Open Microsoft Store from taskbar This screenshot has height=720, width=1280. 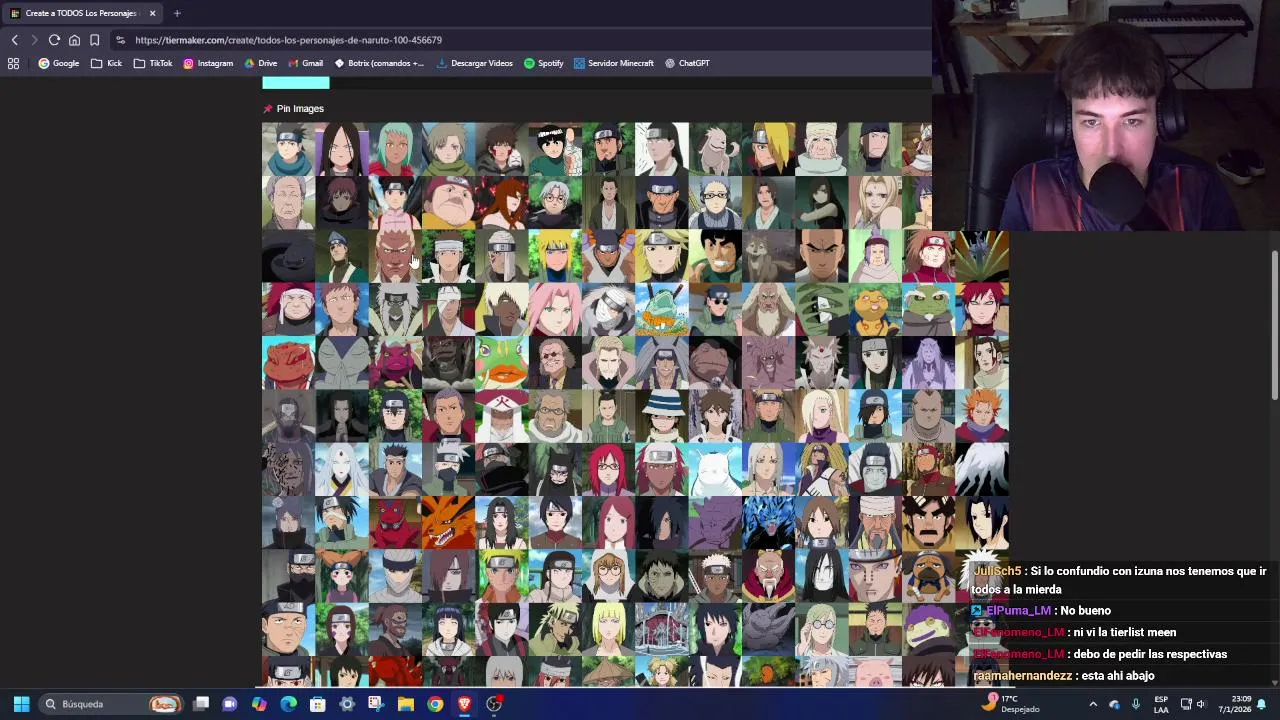[x=317, y=704]
